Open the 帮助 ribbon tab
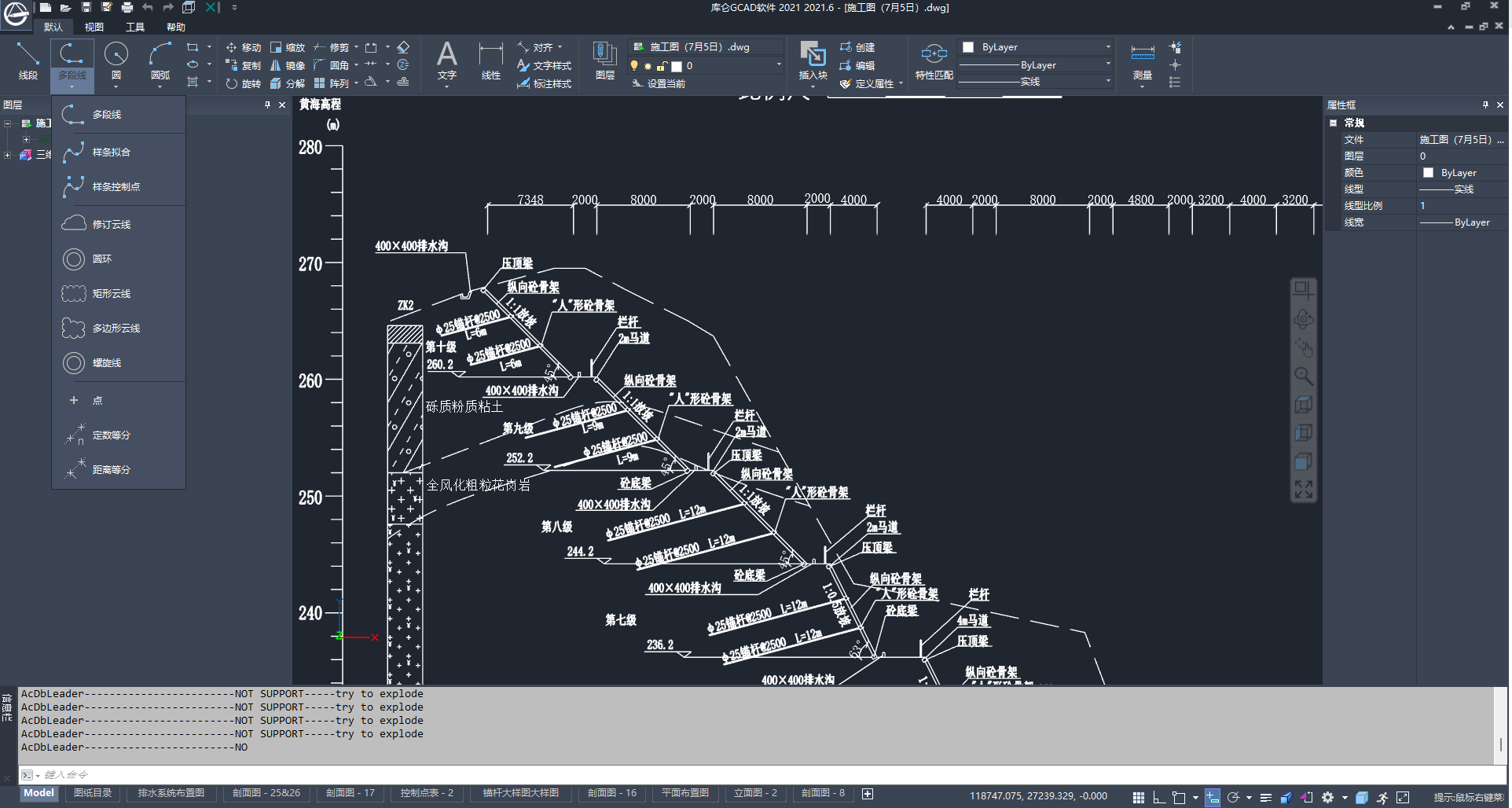This screenshot has width=1512, height=808. [x=176, y=27]
